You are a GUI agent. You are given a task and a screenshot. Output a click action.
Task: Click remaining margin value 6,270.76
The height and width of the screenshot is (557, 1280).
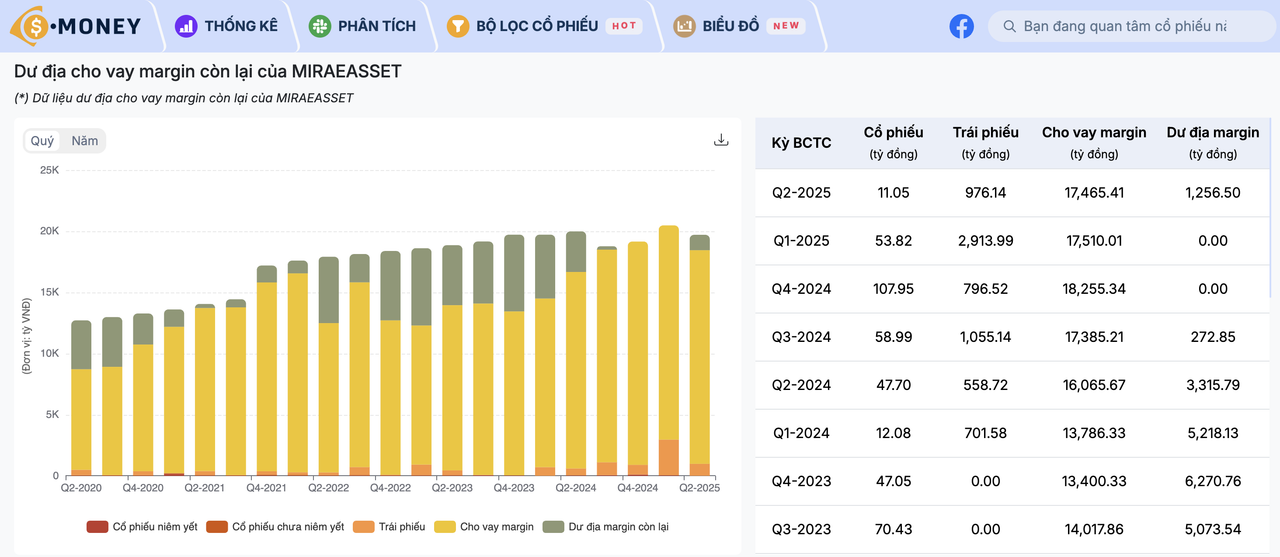click(1213, 481)
